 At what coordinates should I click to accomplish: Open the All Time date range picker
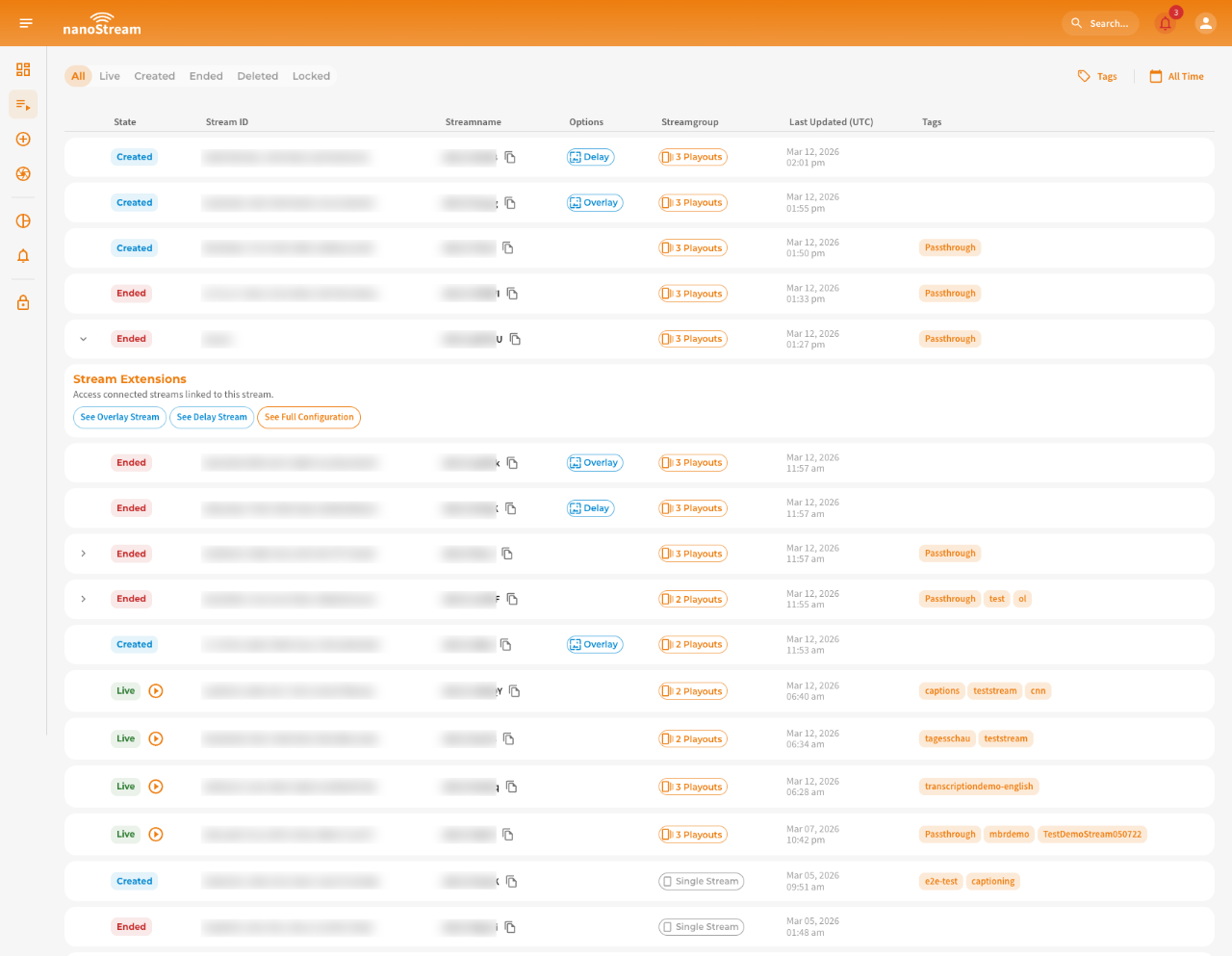[x=1176, y=76]
